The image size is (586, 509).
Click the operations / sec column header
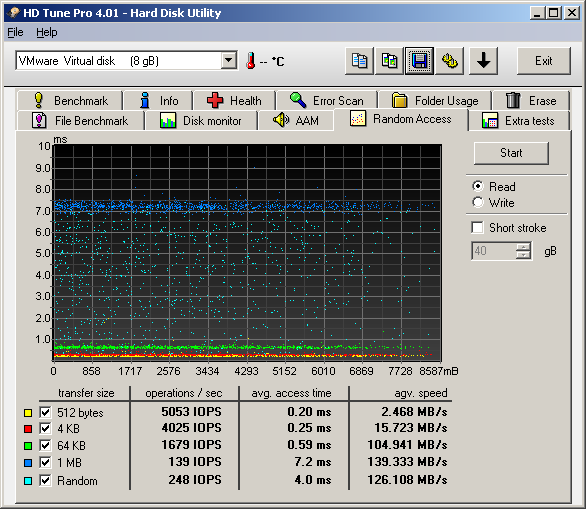(x=183, y=393)
